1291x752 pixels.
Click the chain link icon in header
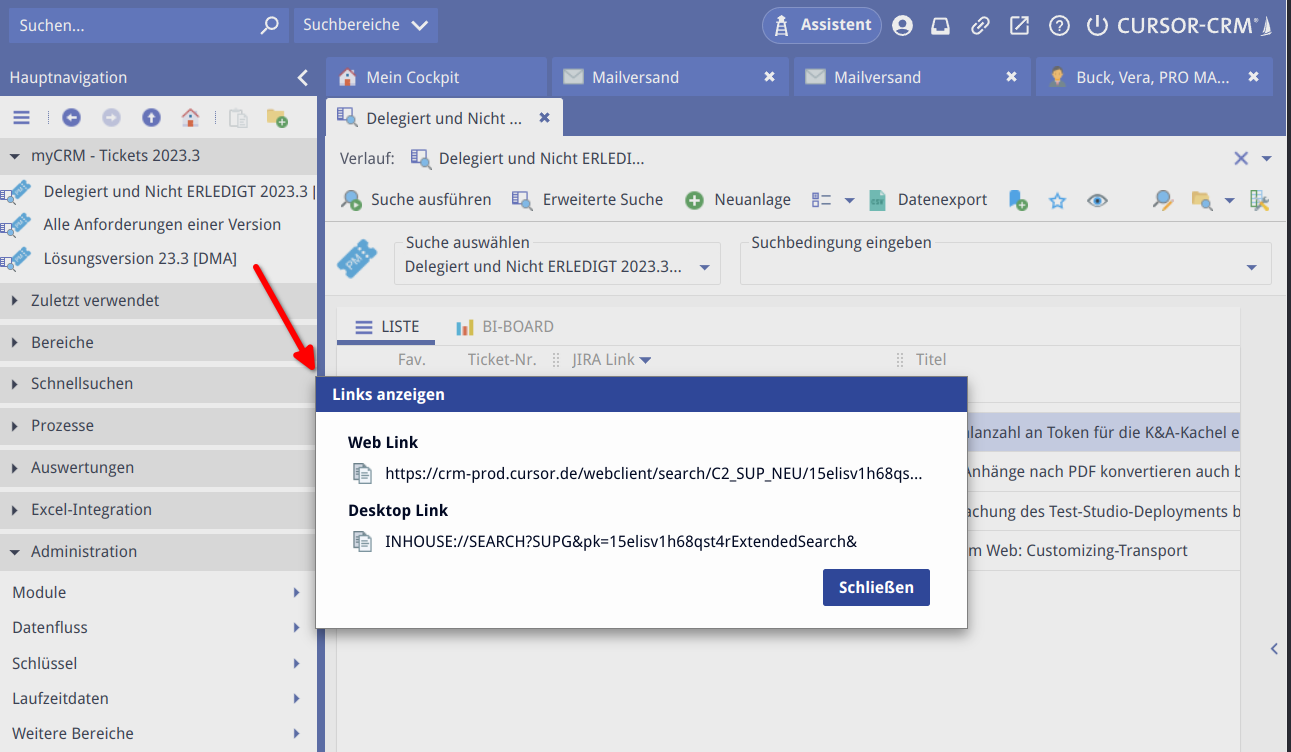click(x=981, y=26)
